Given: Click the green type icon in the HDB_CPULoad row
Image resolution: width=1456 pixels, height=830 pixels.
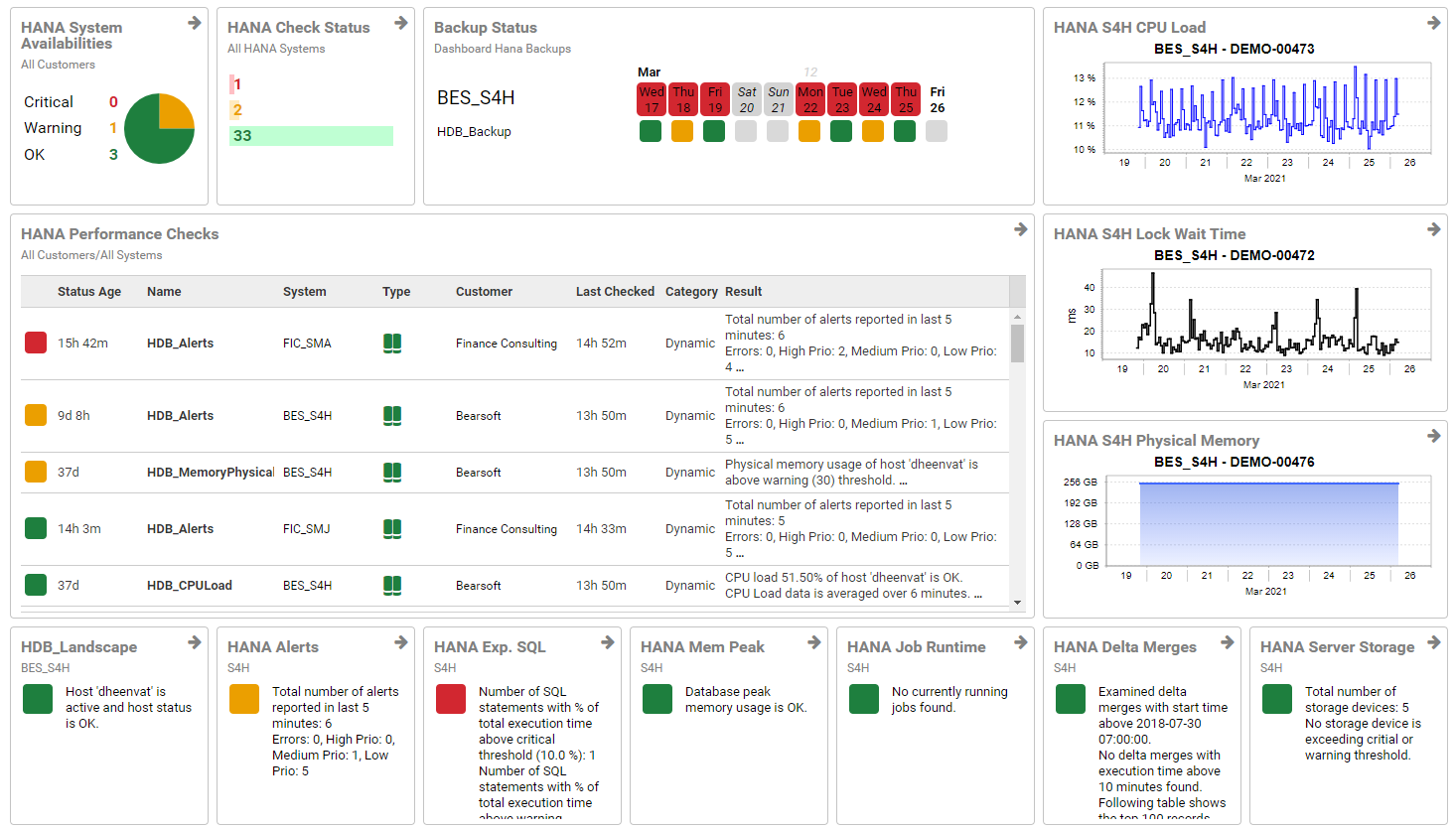Looking at the screenshot, I should tap(391, 585).
